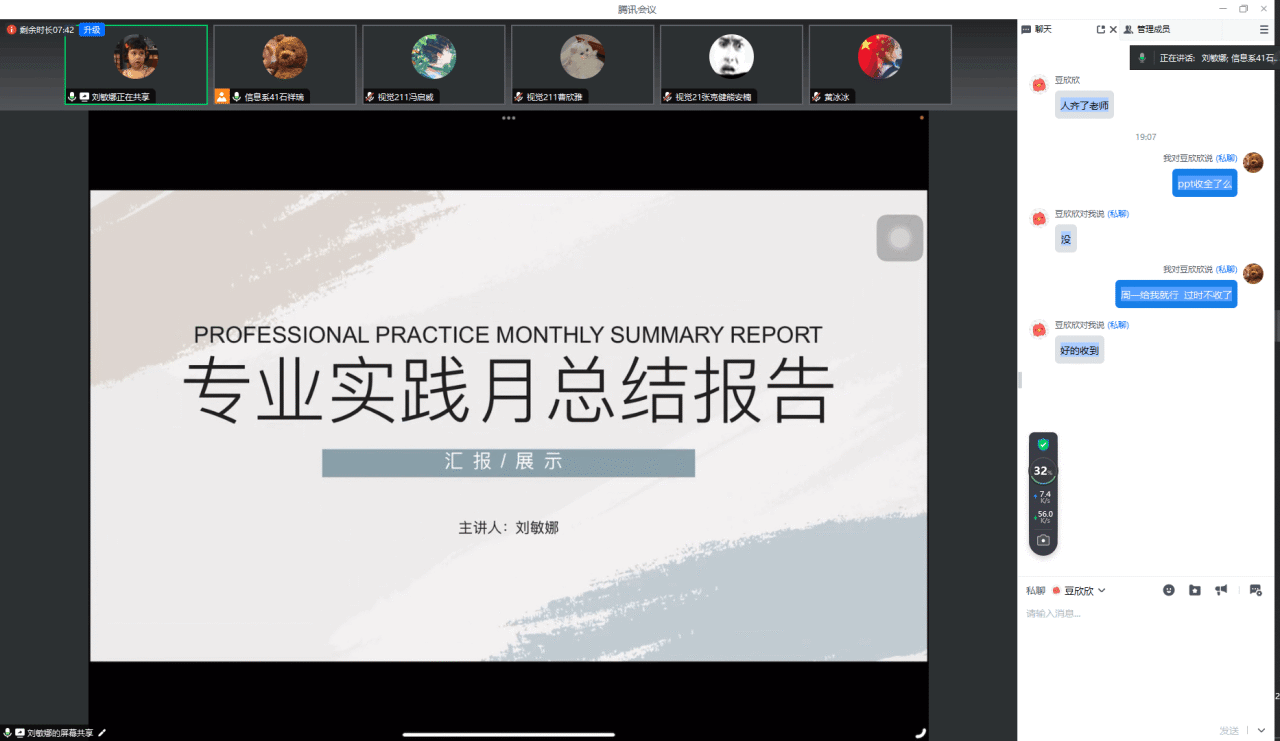Click the green shield icon in floating widget

(1043, 444)
